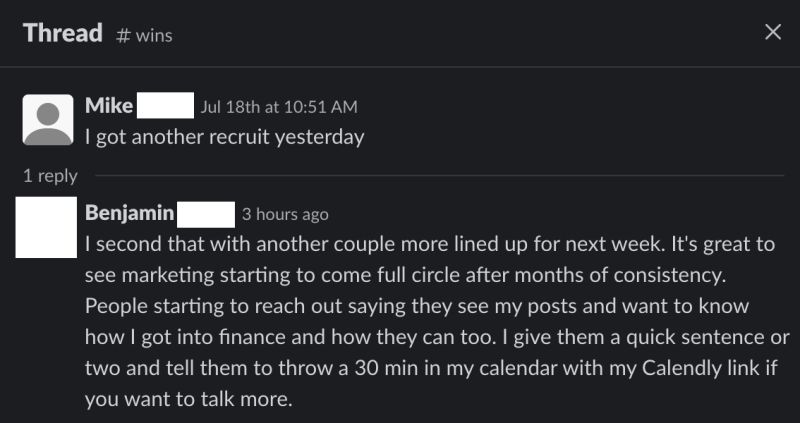This screenshot has height=423, width=800.
Task: Open the Jul 18th at 10:51 AM timestamp
Action: 279,107
